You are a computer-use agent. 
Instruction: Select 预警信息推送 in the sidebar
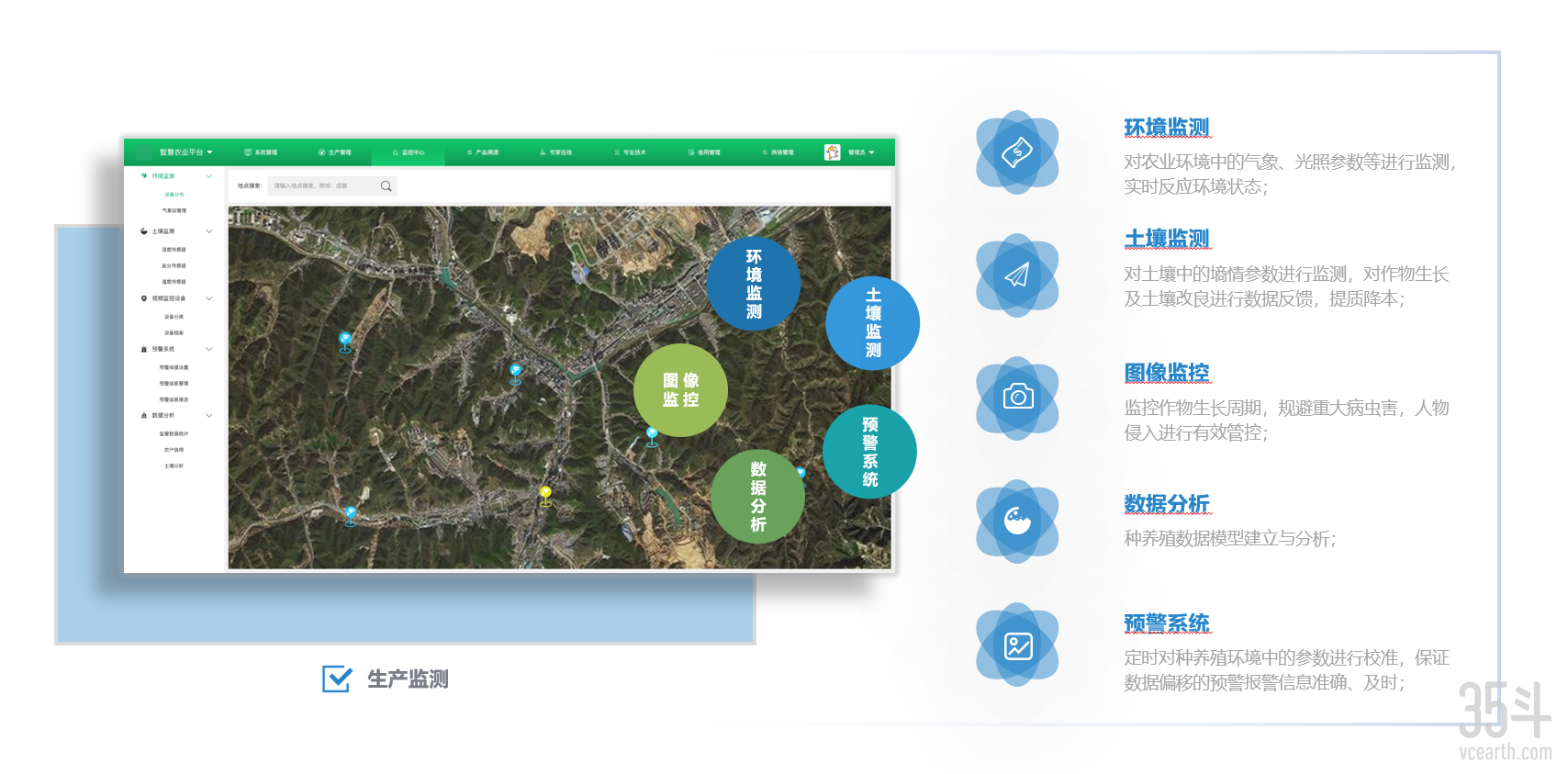click(x=174, y=399)
